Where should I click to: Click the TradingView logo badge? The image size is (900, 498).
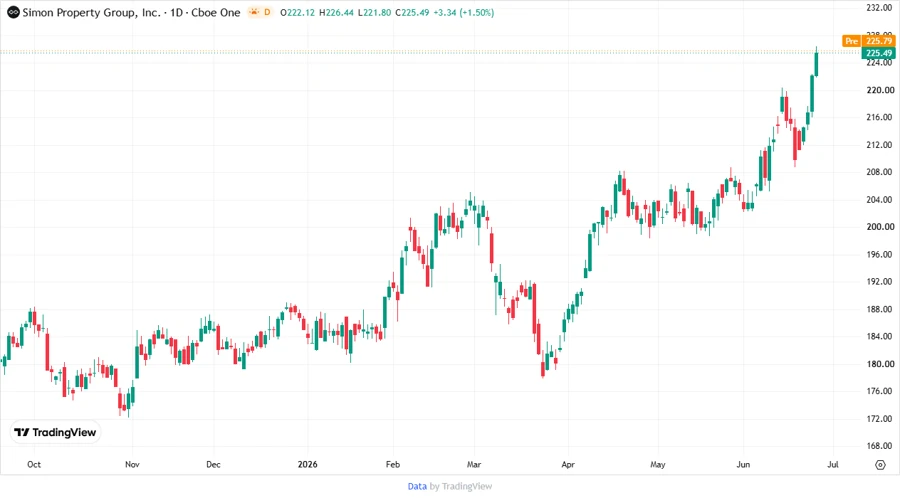[55, 432]
